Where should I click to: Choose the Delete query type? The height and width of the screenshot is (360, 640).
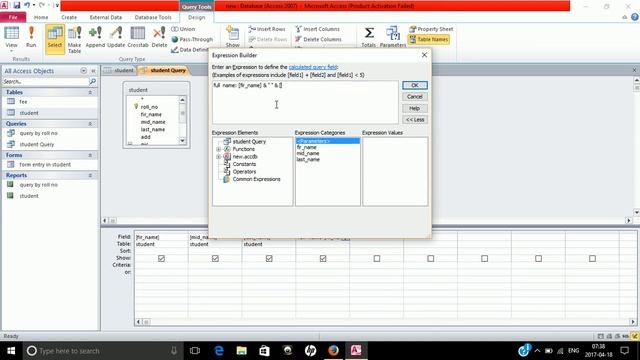pos(159,38)
